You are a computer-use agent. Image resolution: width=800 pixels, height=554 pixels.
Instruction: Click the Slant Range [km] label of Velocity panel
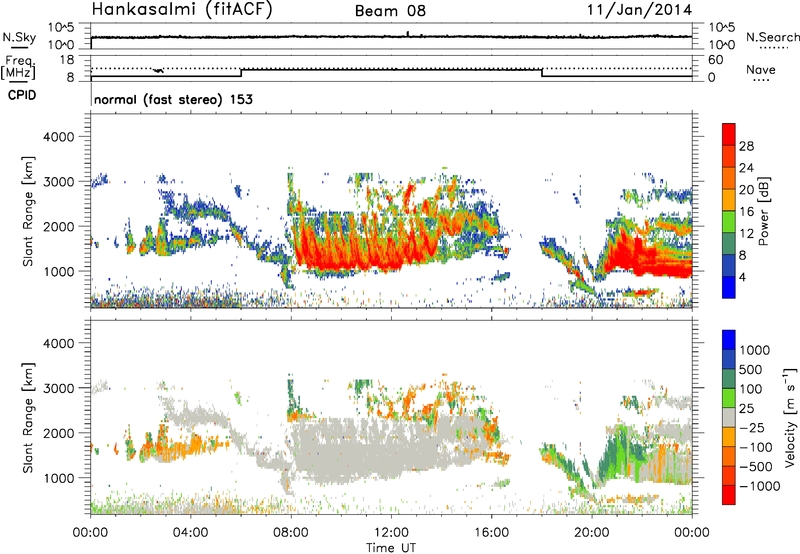point(28,417)
